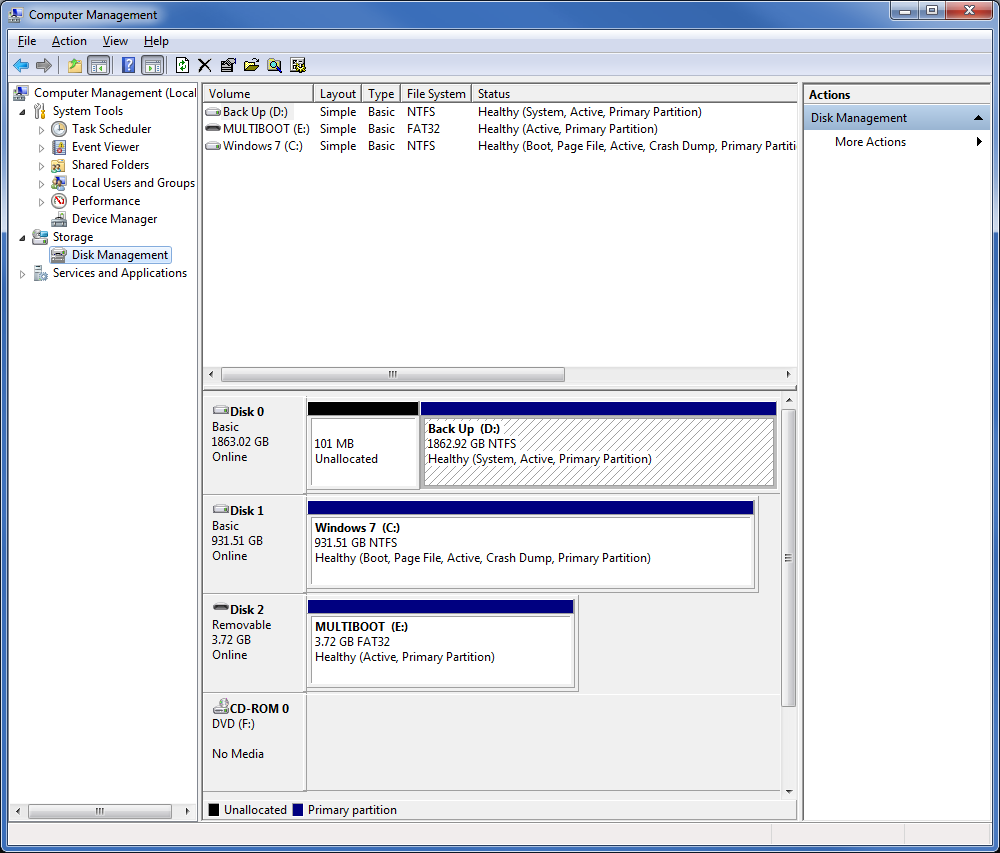This screenshot has width=1000, height=853.
Task: Expand Local Users and Groups node
Action: tap(41, 184)
